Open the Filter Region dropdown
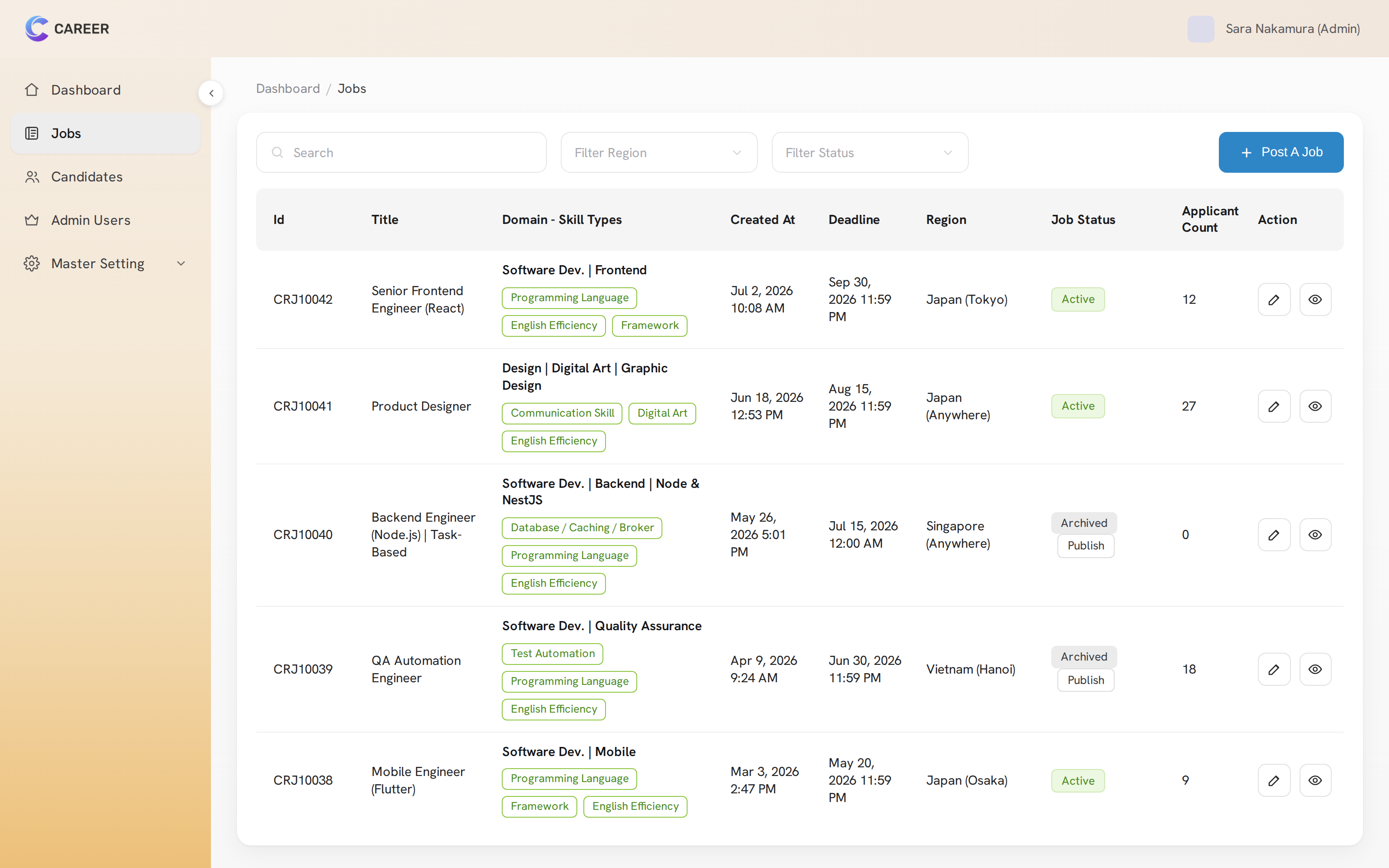This screenshot has height=868, width=1389. (x=659, y=152)
